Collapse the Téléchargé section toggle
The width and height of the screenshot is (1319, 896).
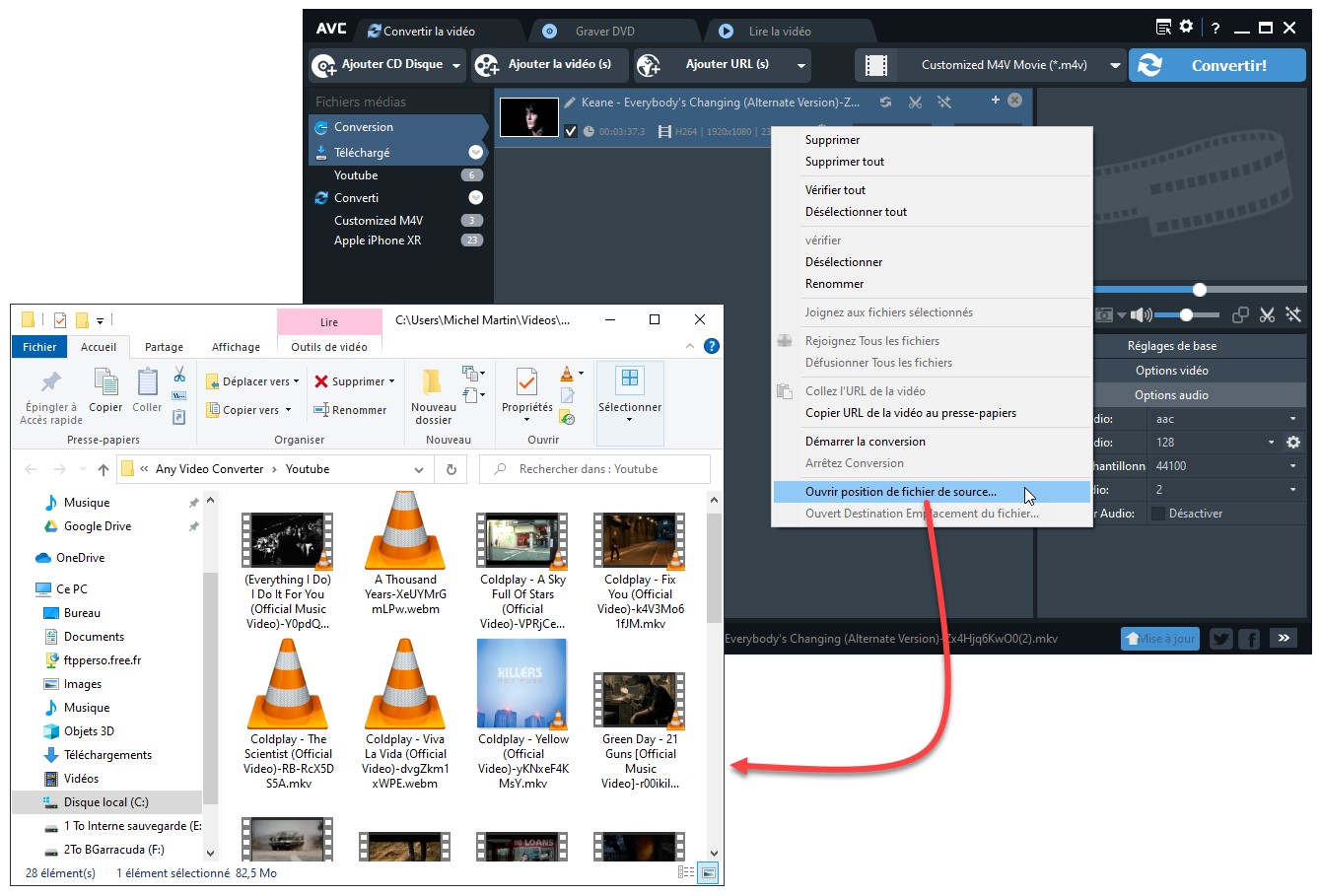[x=475, y=153]
